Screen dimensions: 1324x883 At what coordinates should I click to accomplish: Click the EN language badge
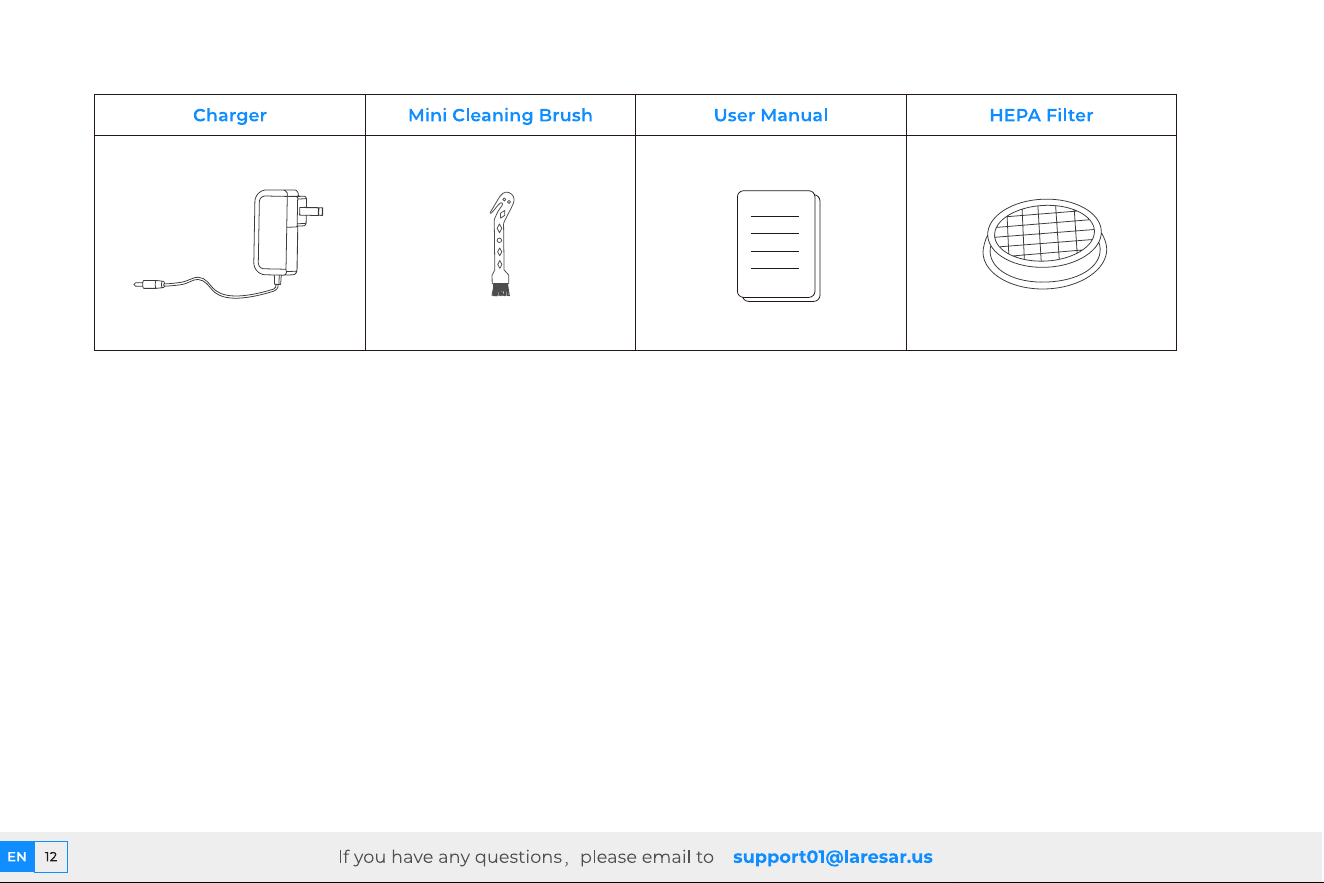pyautogui.click(x=17, y=857)
